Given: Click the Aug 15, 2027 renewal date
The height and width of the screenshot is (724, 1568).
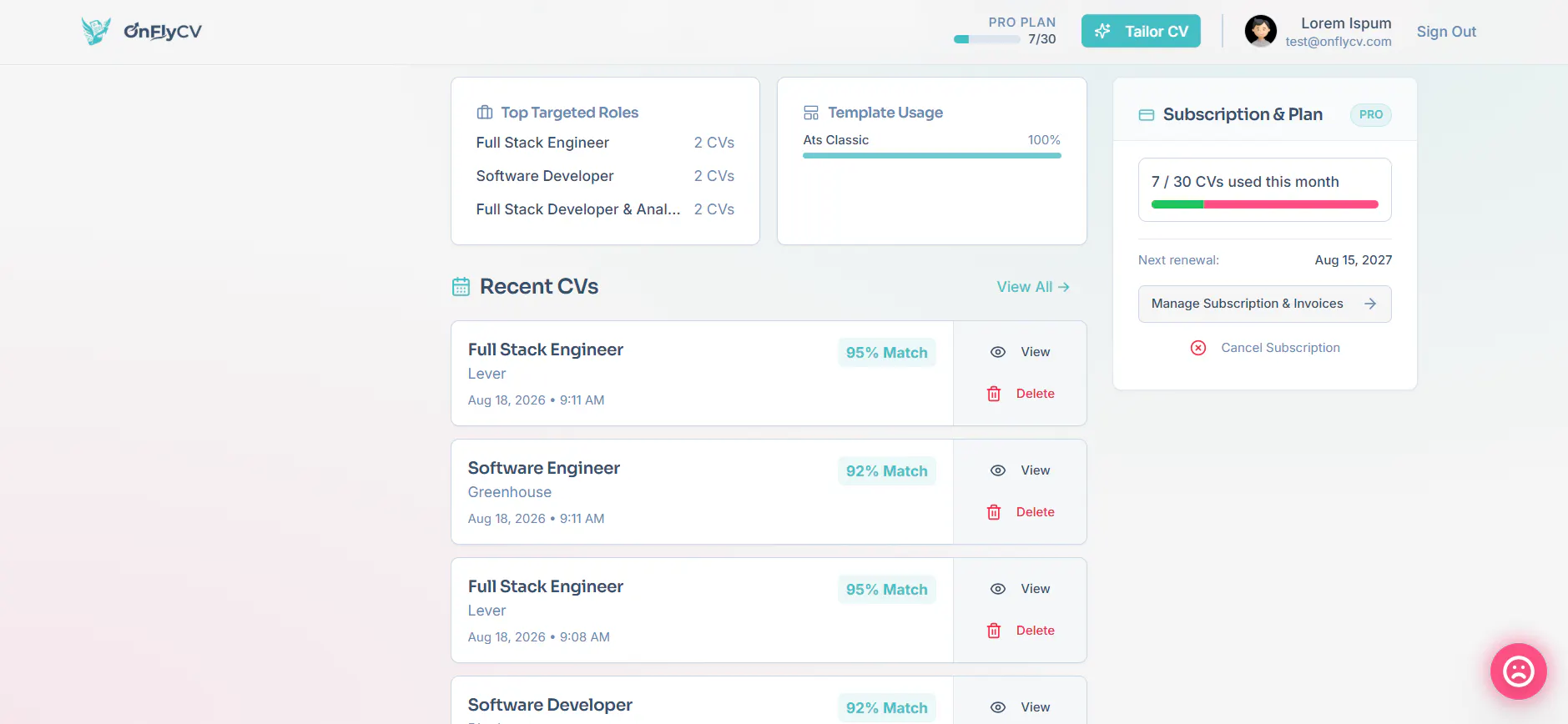Looking at the screenshot, I should pos(1353,260).
